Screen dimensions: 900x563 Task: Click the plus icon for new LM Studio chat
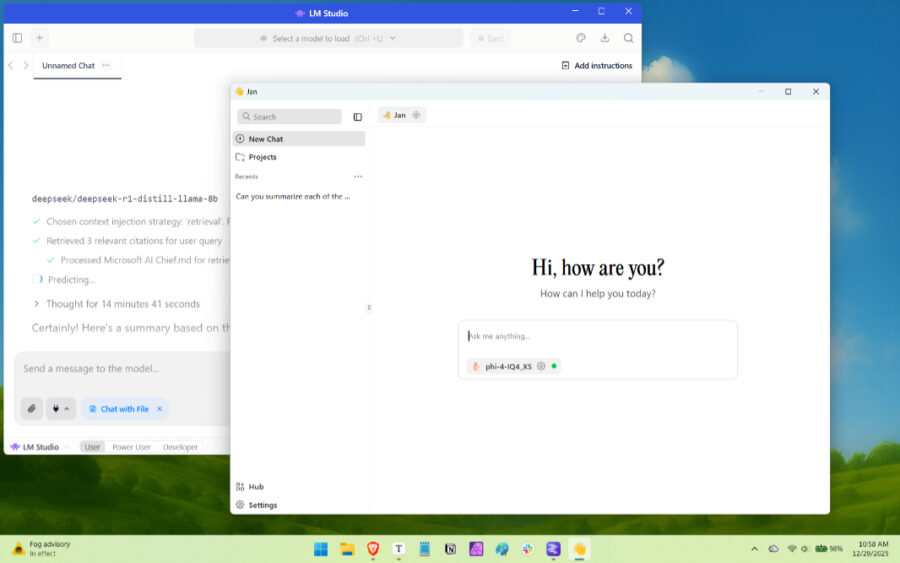(x=40, y=38)
